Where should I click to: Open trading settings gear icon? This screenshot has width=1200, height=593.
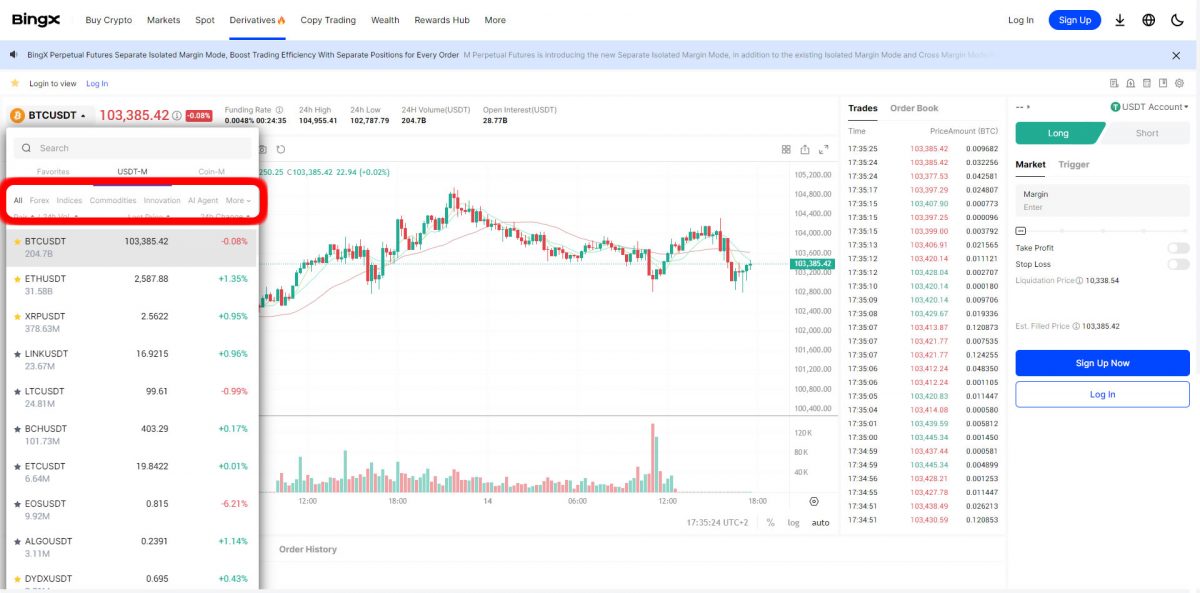[x=1180, y=83]
